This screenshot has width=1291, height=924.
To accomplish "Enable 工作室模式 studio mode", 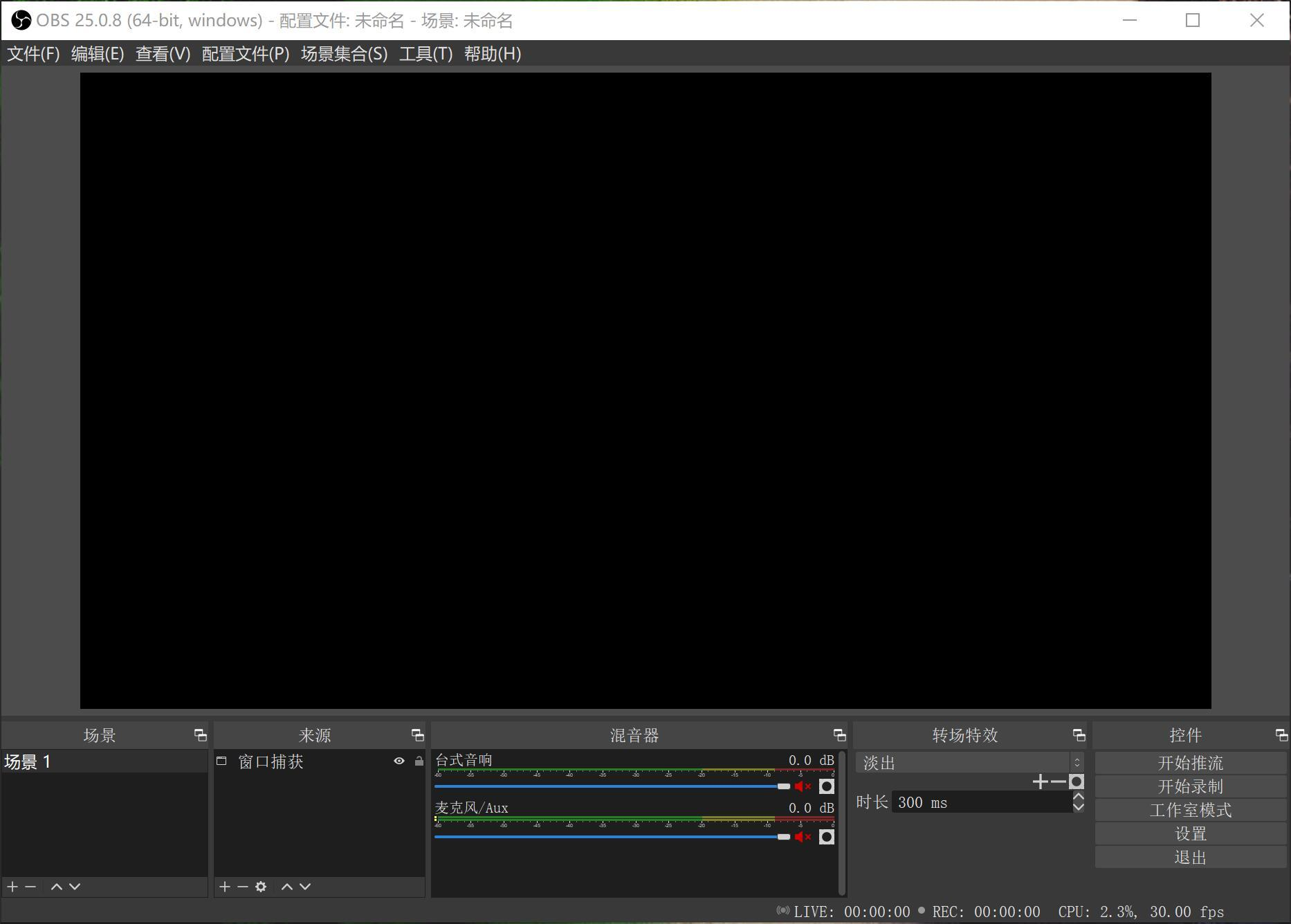I will pos(1190,810).
